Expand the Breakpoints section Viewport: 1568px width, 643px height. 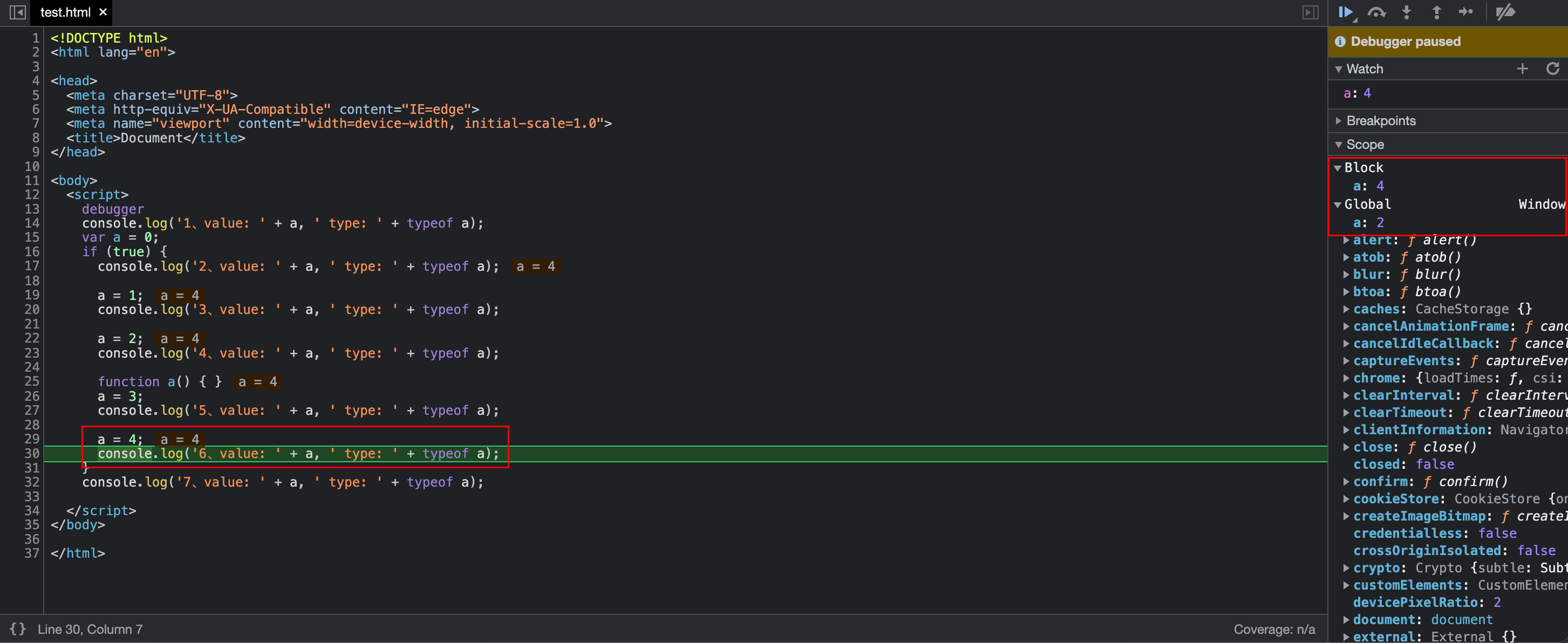(x=1339, y=121)
